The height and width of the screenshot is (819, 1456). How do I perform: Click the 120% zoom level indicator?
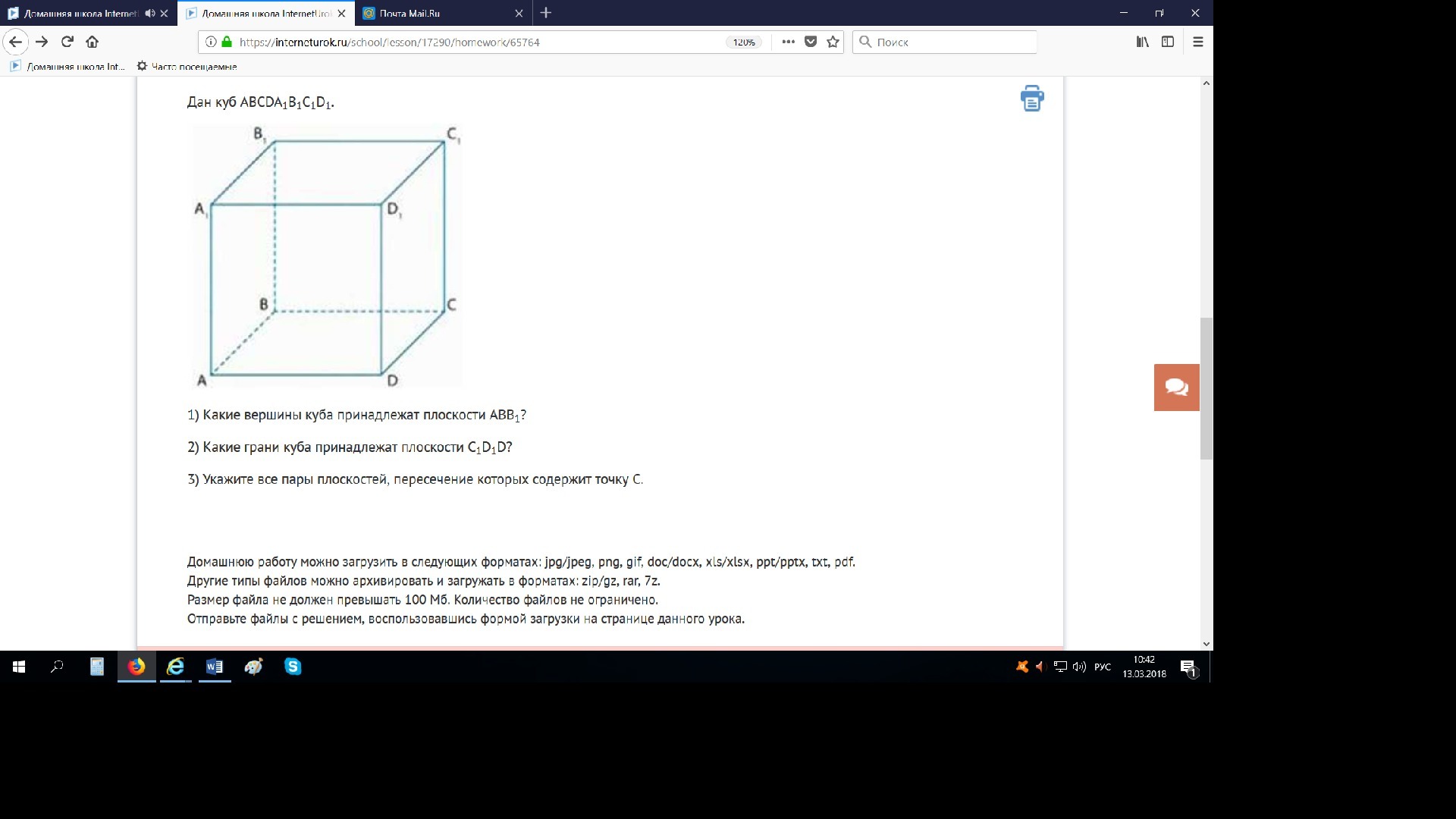[744, 42]
